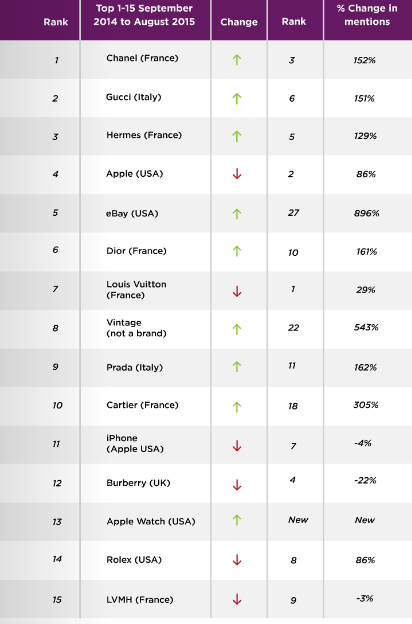Click the 896% value for eBay

[x=366, y=213]
